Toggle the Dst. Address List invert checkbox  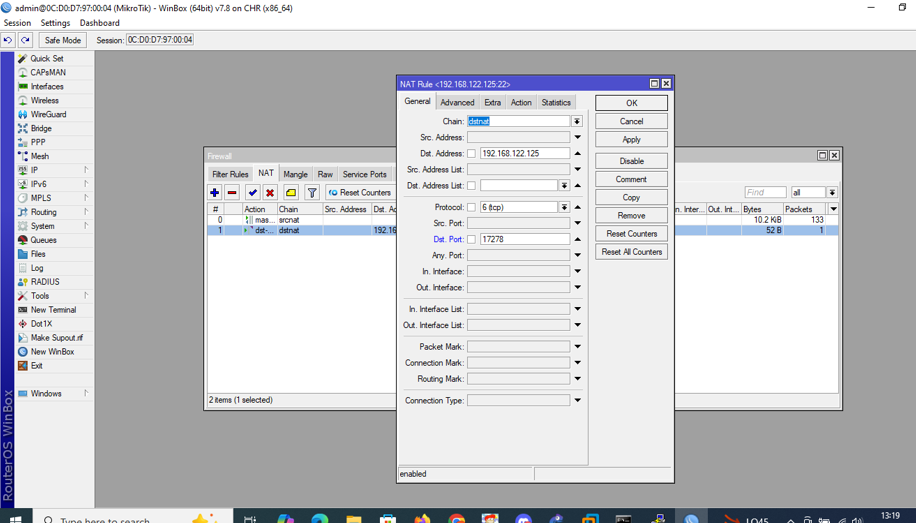coord(471,186)
